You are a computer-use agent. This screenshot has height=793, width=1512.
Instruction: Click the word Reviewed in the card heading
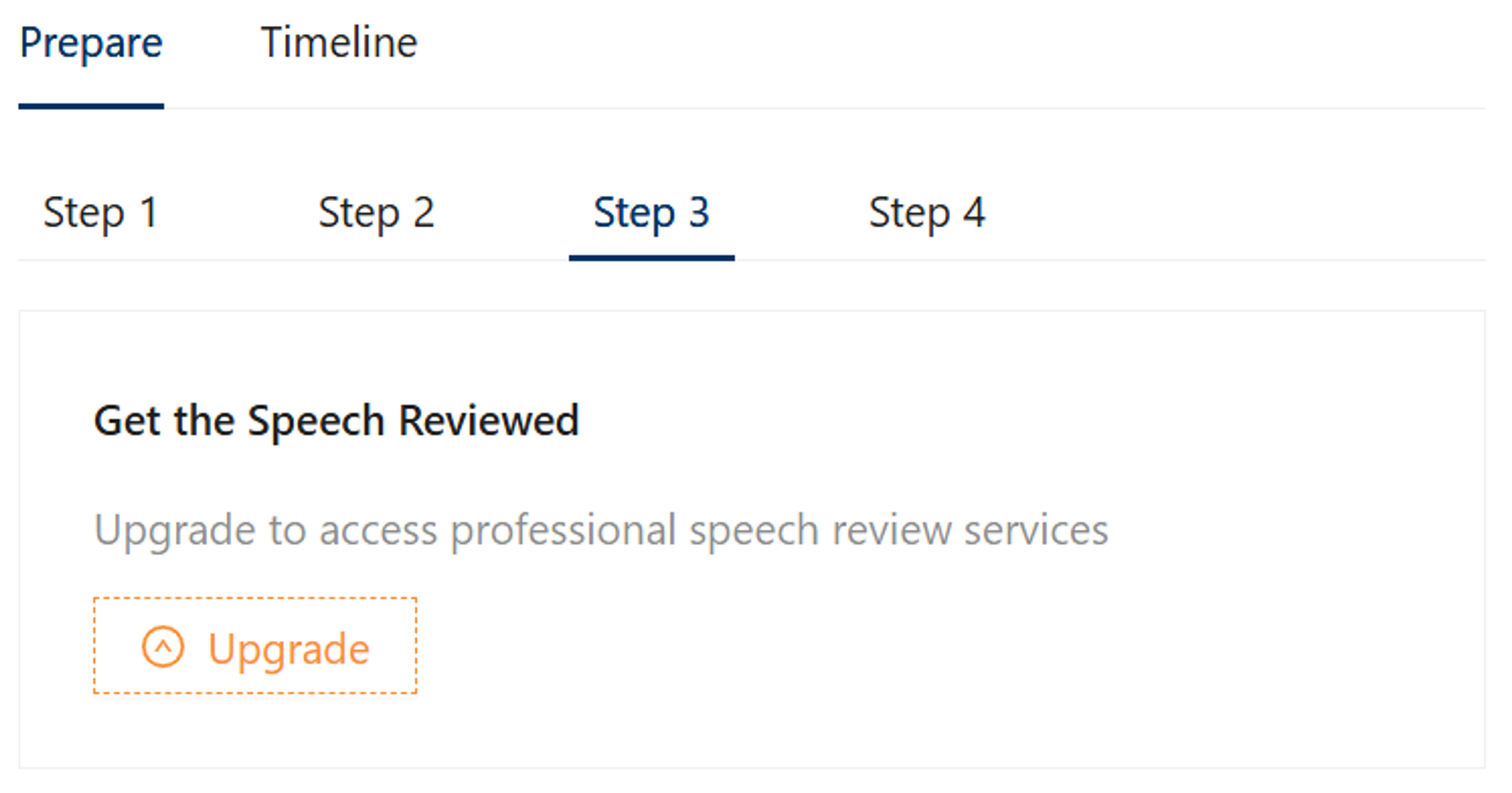pyautogui.click(x=489, y=420)
